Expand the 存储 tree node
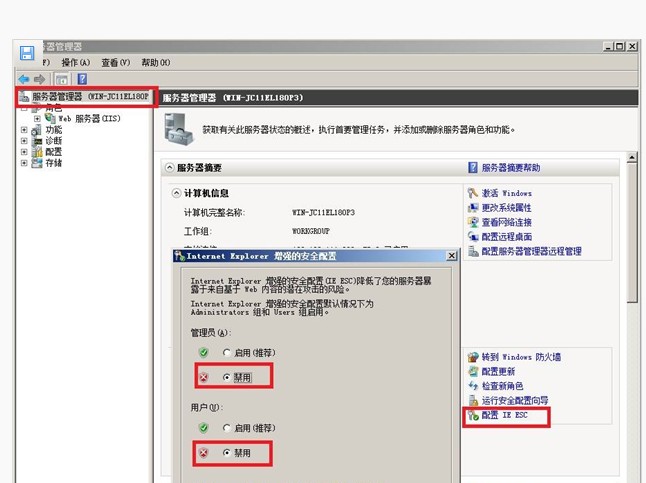This screenshot has height=483, width=646. 24,163
